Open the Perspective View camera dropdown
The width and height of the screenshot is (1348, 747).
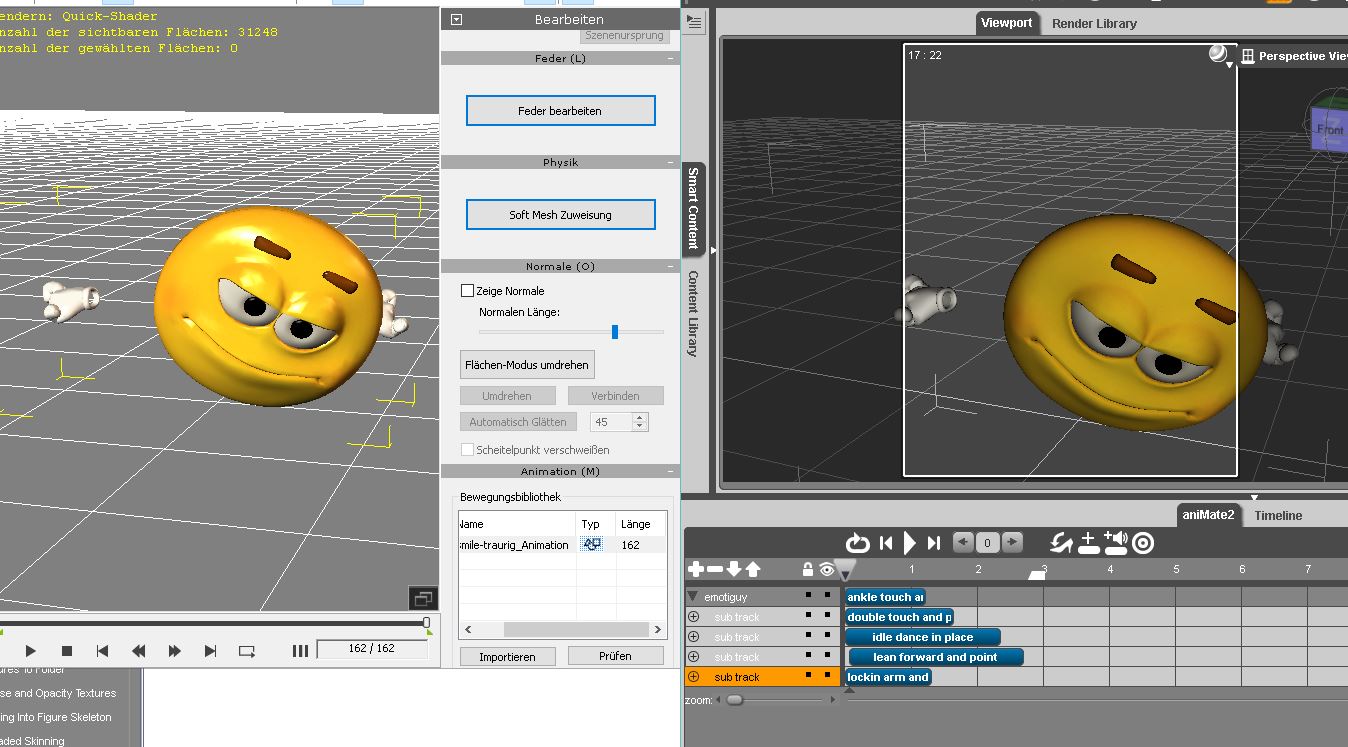point(1296,56)
